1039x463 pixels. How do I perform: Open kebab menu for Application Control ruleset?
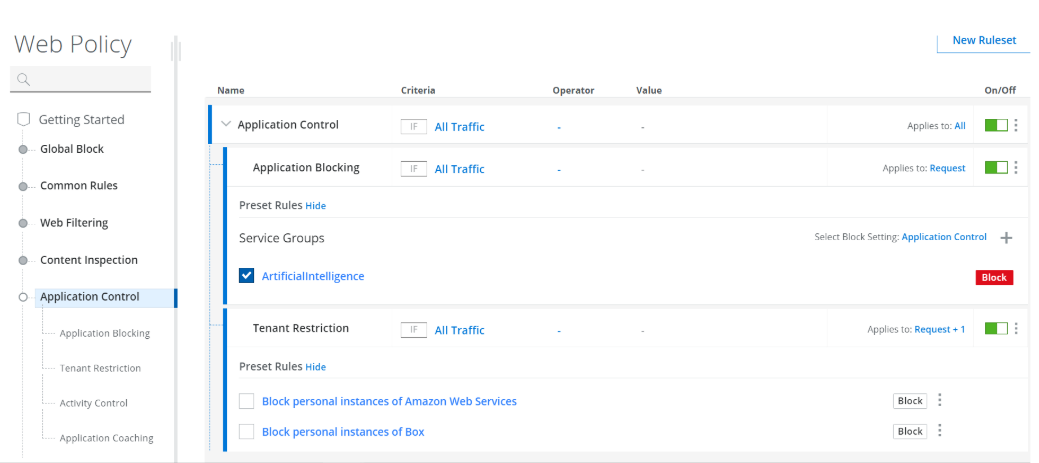pyautogui.click(x=1016, y=125)
